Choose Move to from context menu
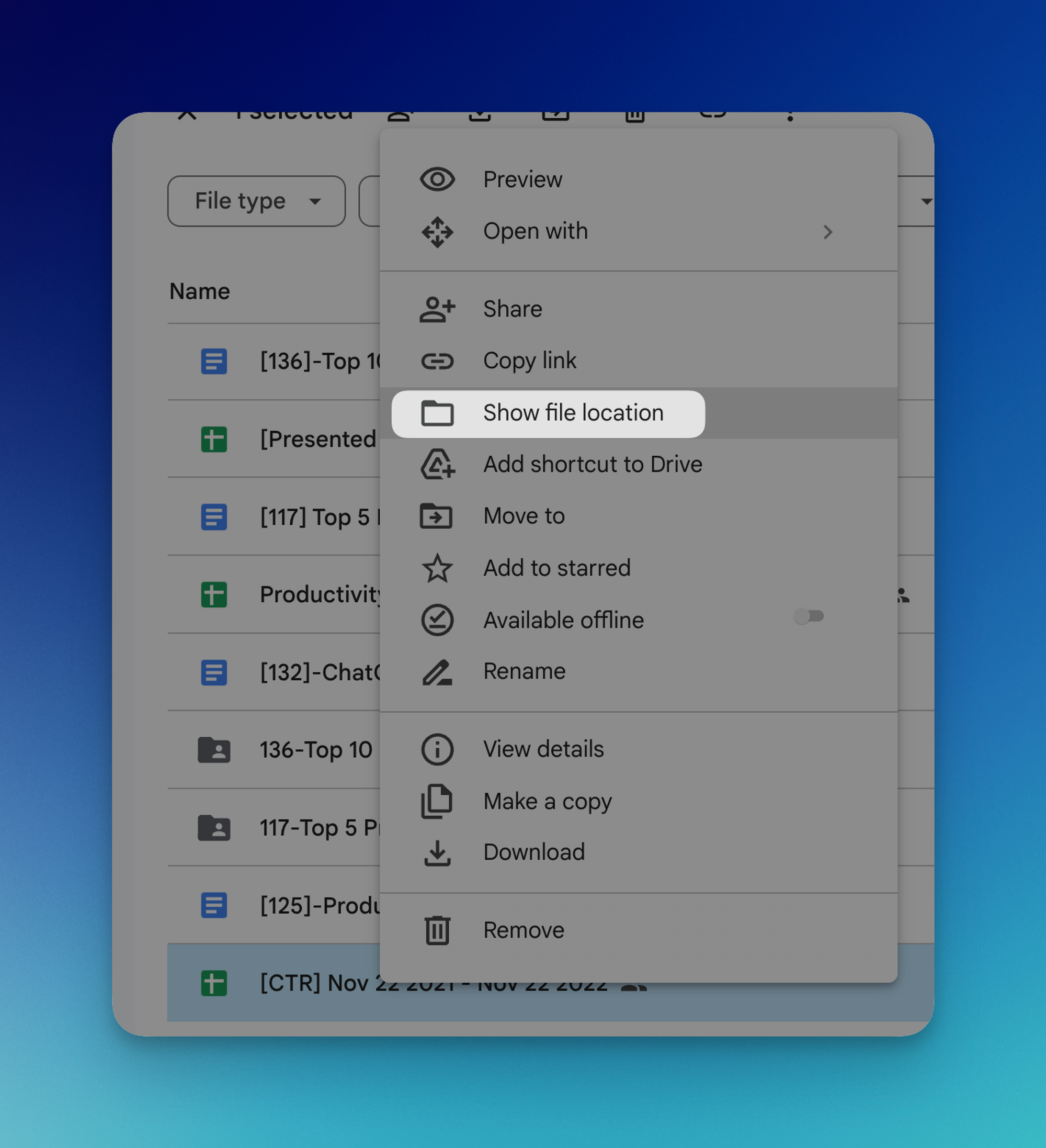Image resolution: width=1046 pixels, height=1148 pixels. (x=524, y=516)
